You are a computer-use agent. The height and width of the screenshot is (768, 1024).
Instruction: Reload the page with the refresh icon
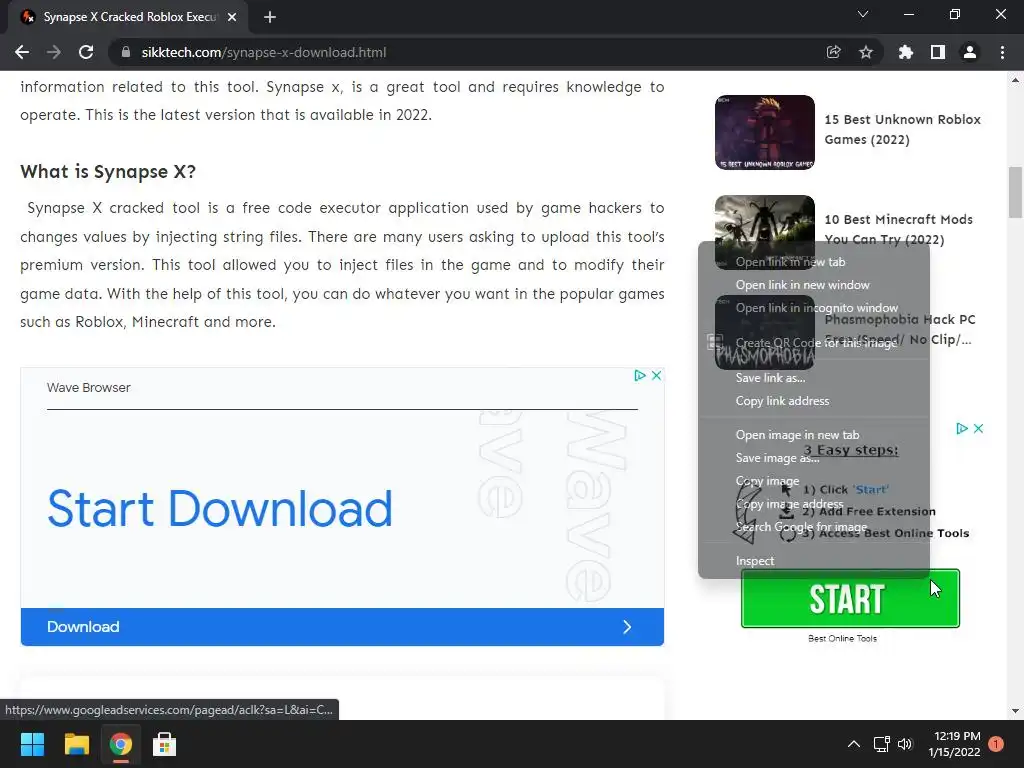86,52
